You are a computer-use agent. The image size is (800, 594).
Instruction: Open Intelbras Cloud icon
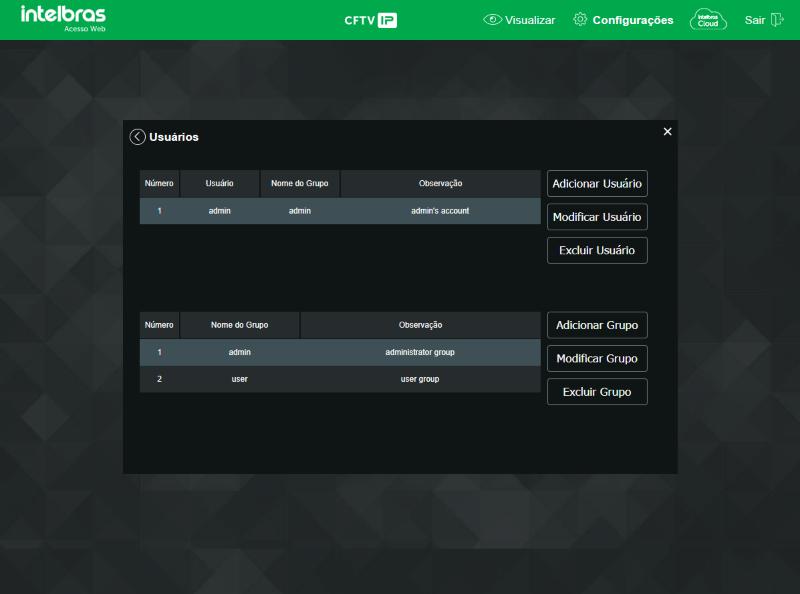(708, 20)
